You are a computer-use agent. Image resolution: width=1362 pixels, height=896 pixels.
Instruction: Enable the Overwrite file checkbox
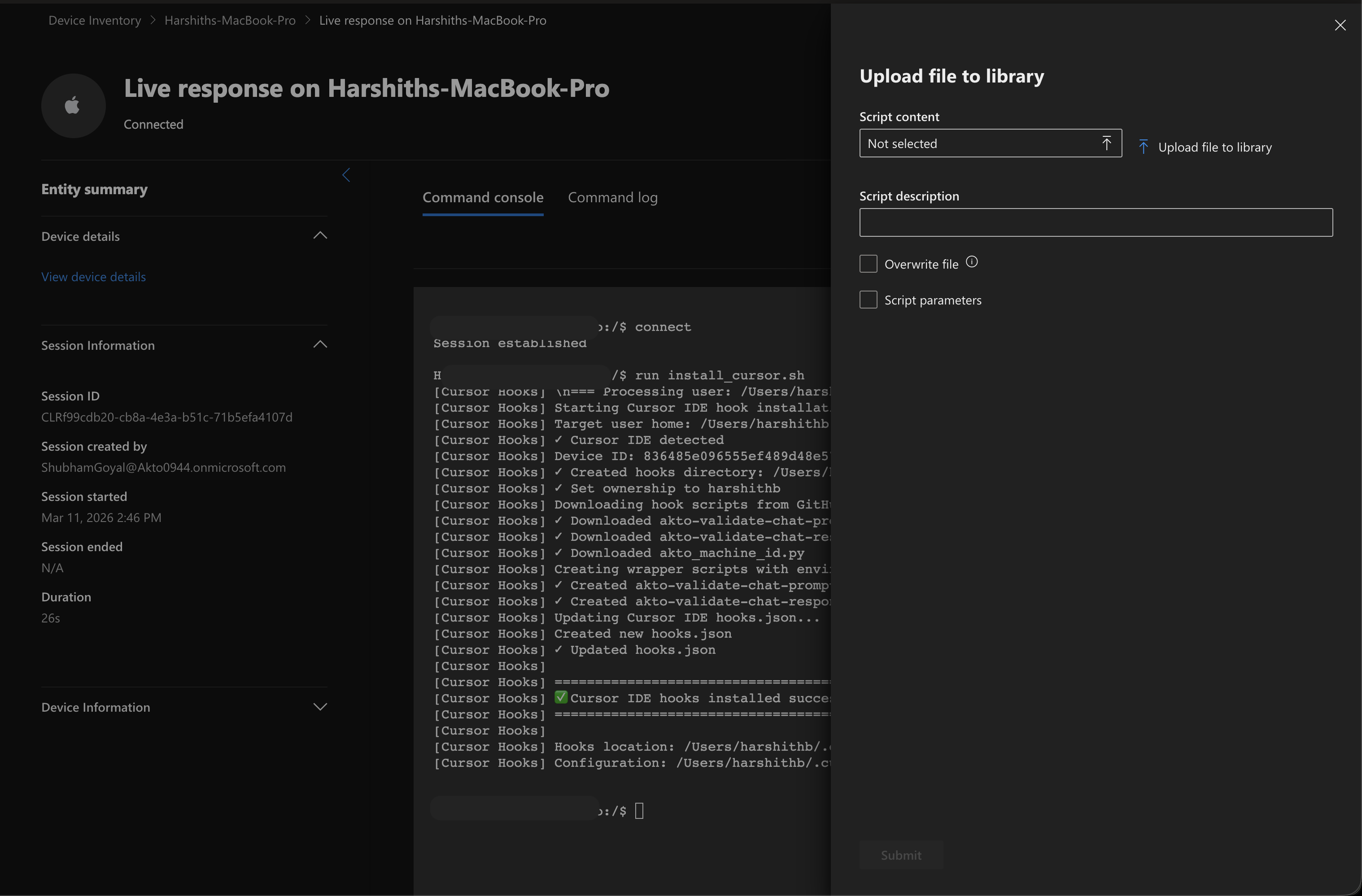click(868, 264)
